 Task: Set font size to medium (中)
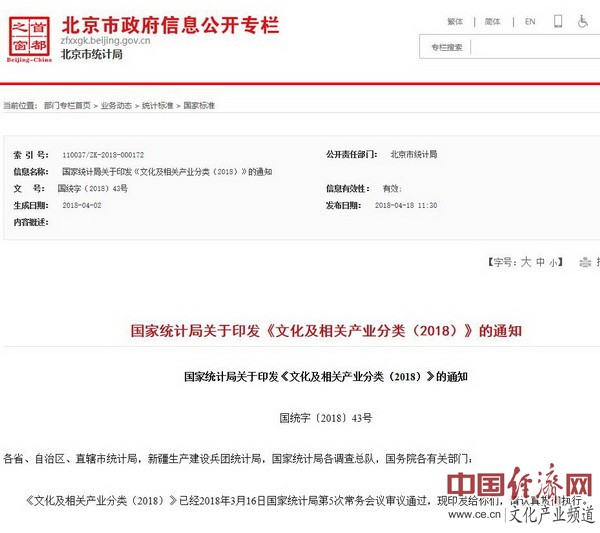point(541,262)
